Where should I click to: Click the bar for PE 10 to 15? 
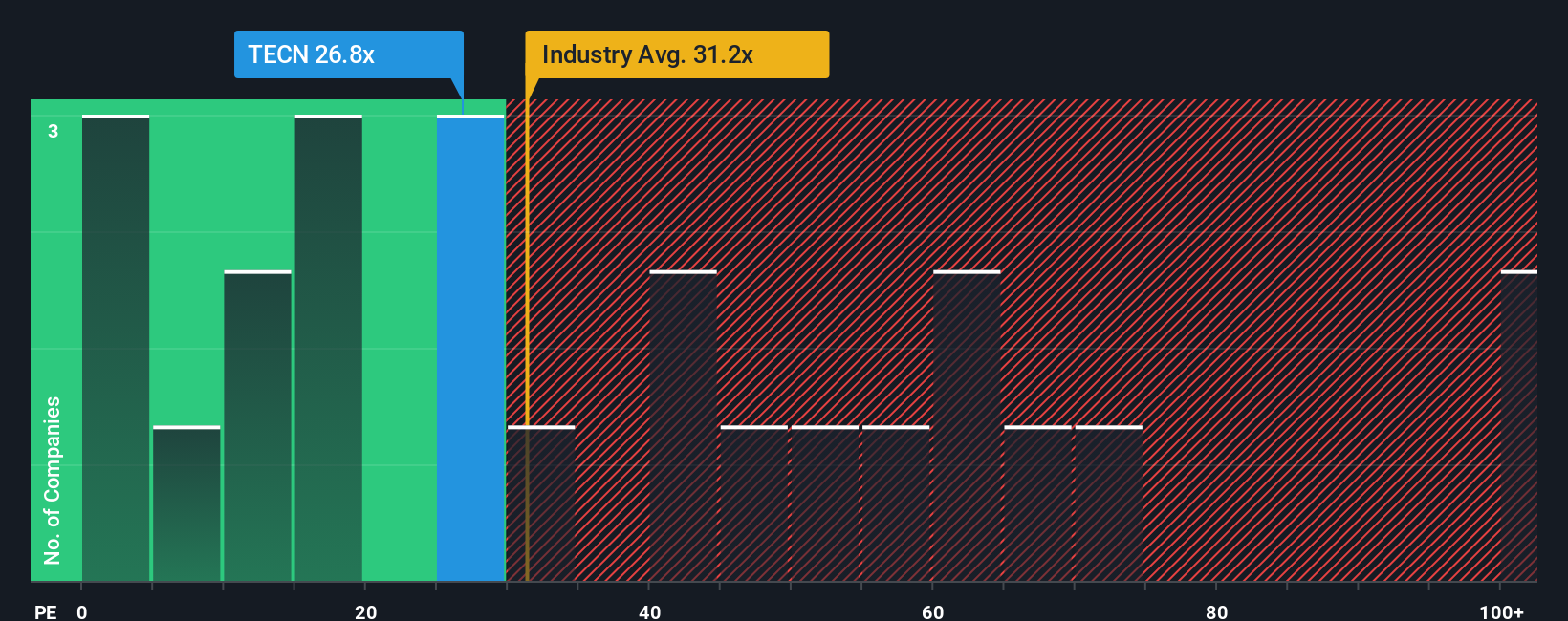[x=257, y=426]
